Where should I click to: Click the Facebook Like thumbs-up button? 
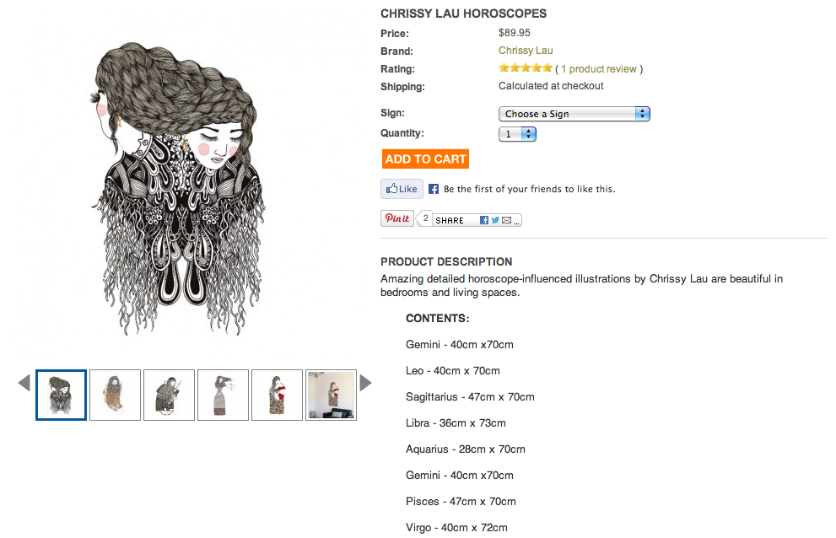point(401,189)
